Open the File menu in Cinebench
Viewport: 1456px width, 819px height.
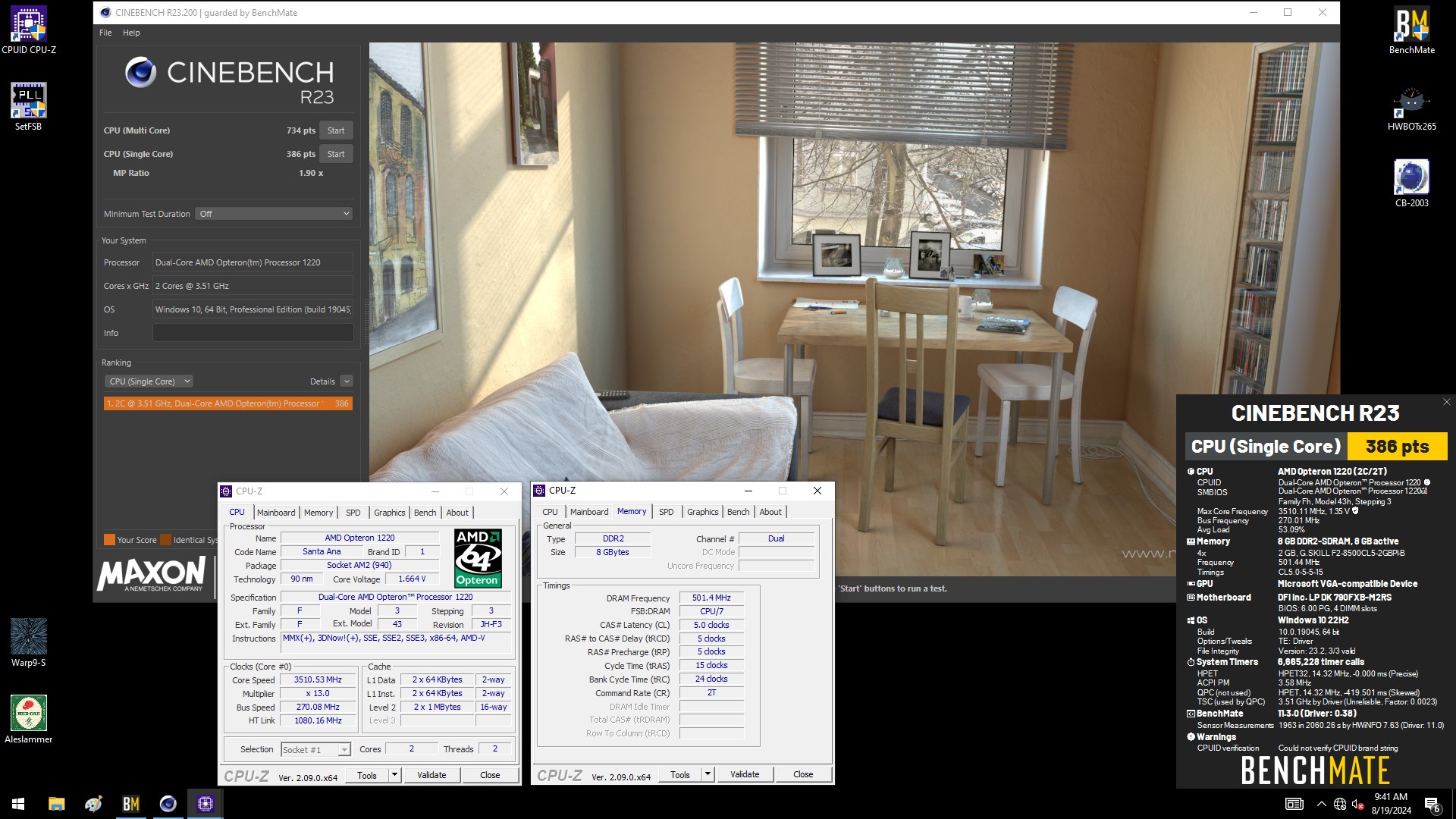(x=105, y=33)
